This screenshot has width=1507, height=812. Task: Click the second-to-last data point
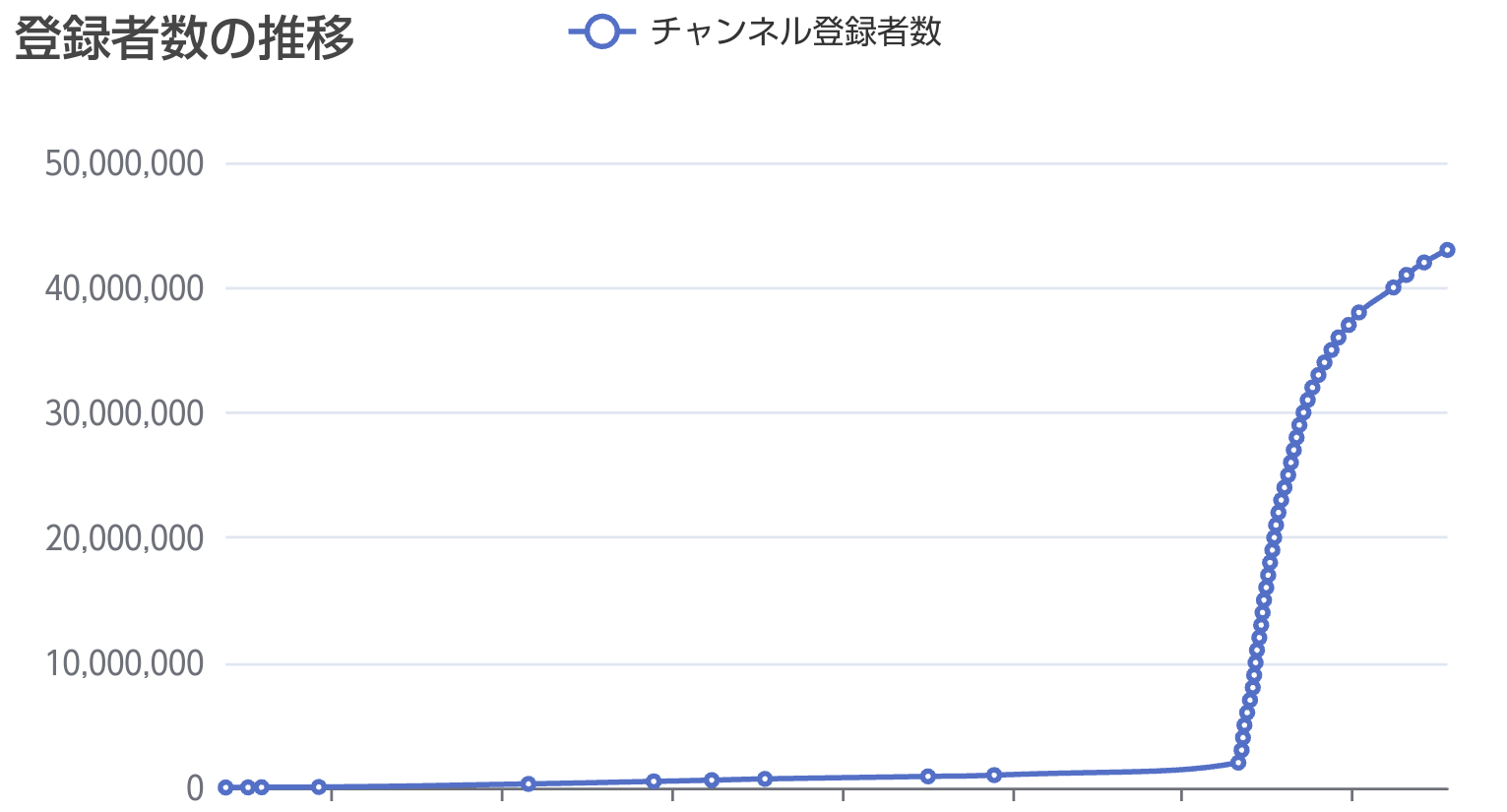[1423, 262]
